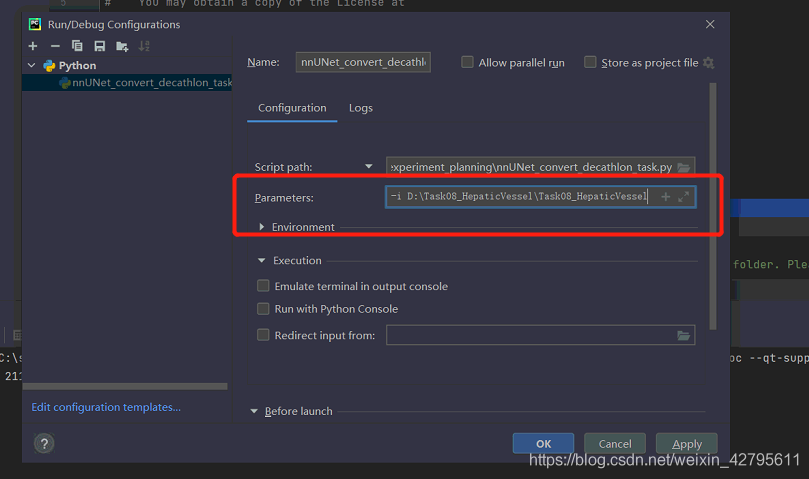Expand the Environment section
The image size is (809, 479).
[262, 227]
